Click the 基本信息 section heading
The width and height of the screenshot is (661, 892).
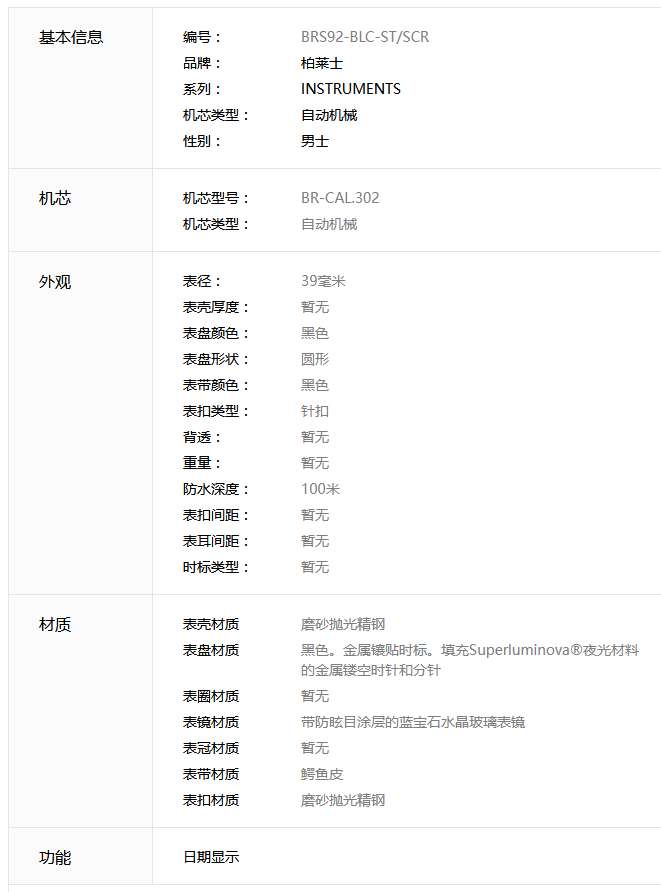[x=71, y=38]
